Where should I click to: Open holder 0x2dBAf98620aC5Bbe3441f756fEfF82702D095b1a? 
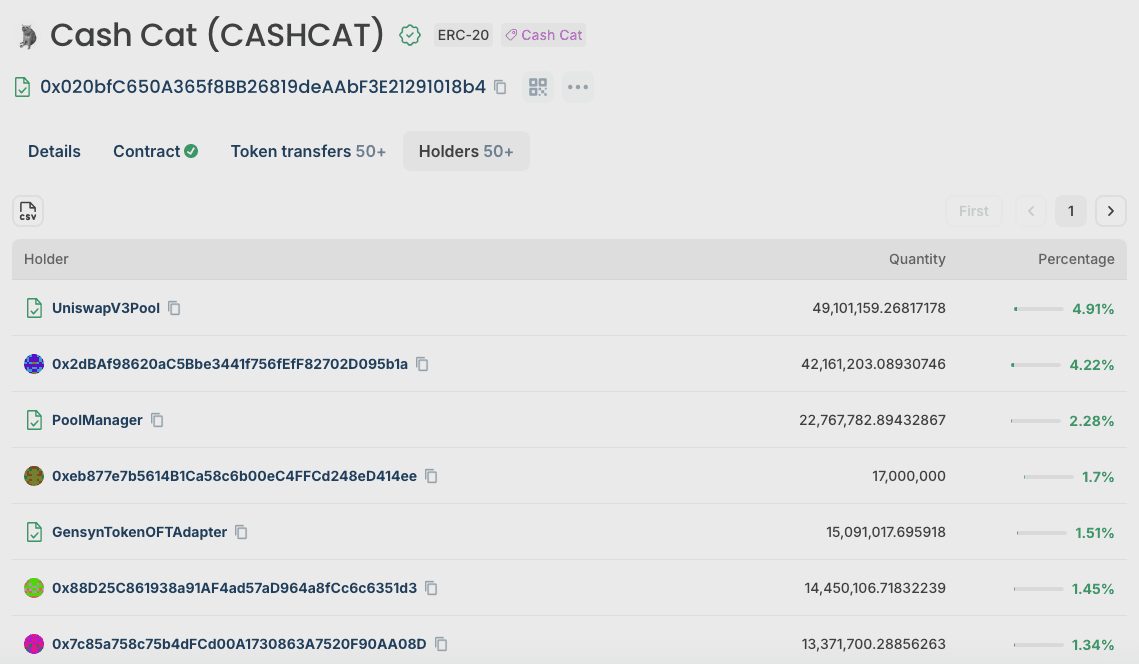230,364
